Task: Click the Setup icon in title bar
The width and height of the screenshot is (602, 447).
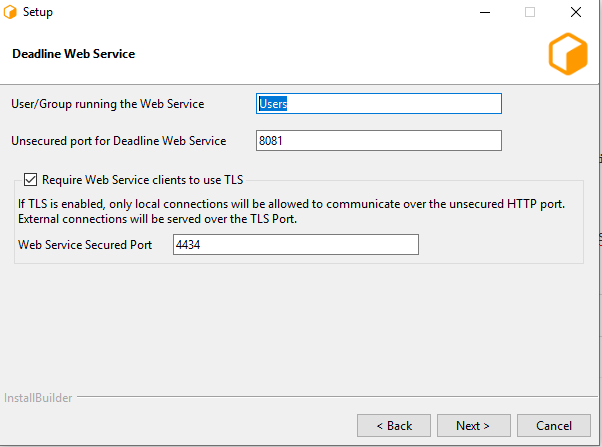Action: click(11, 13)
